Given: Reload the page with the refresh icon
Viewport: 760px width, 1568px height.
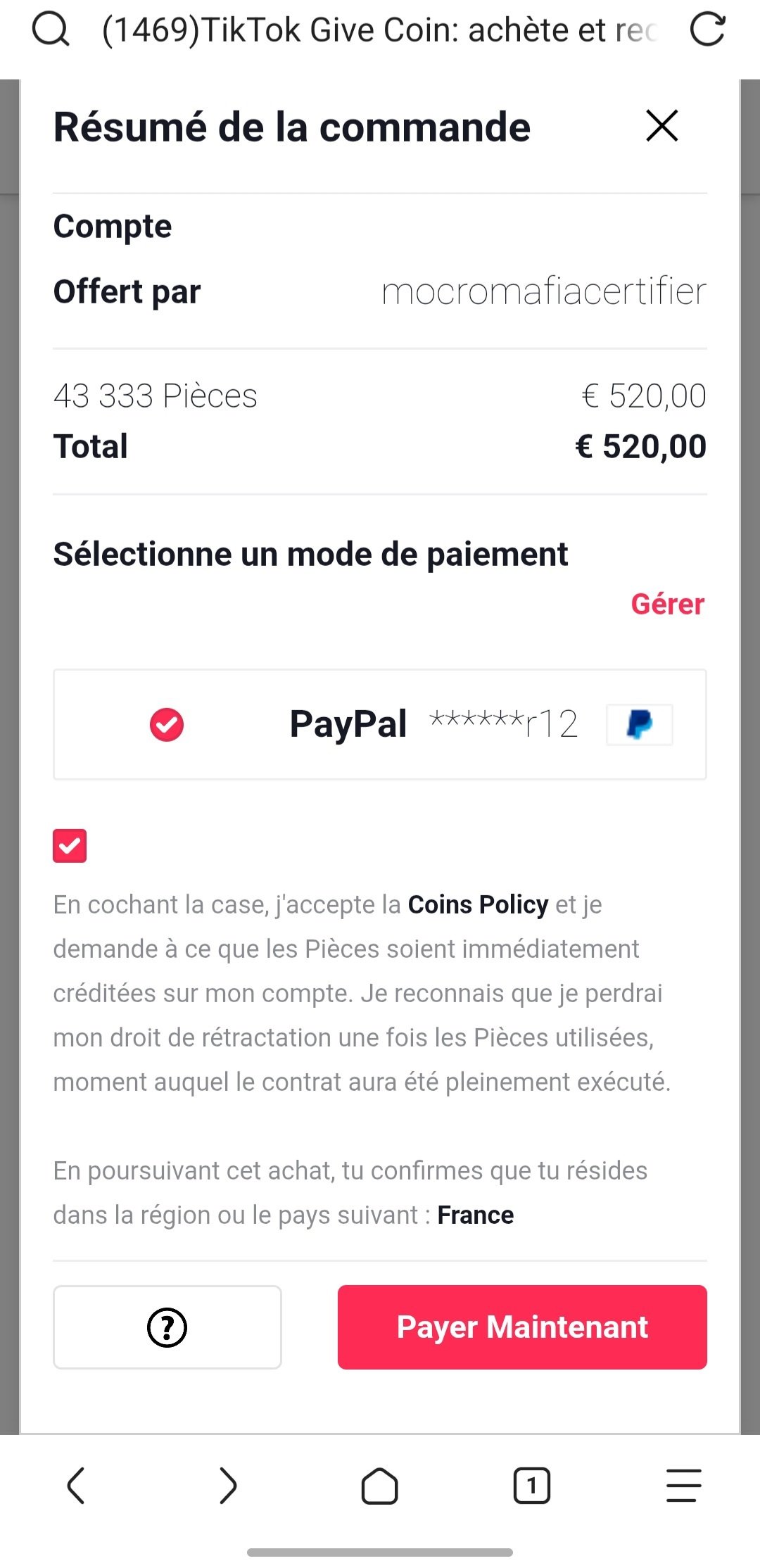Looking at the screenshot, I should [x=707, y=30].
